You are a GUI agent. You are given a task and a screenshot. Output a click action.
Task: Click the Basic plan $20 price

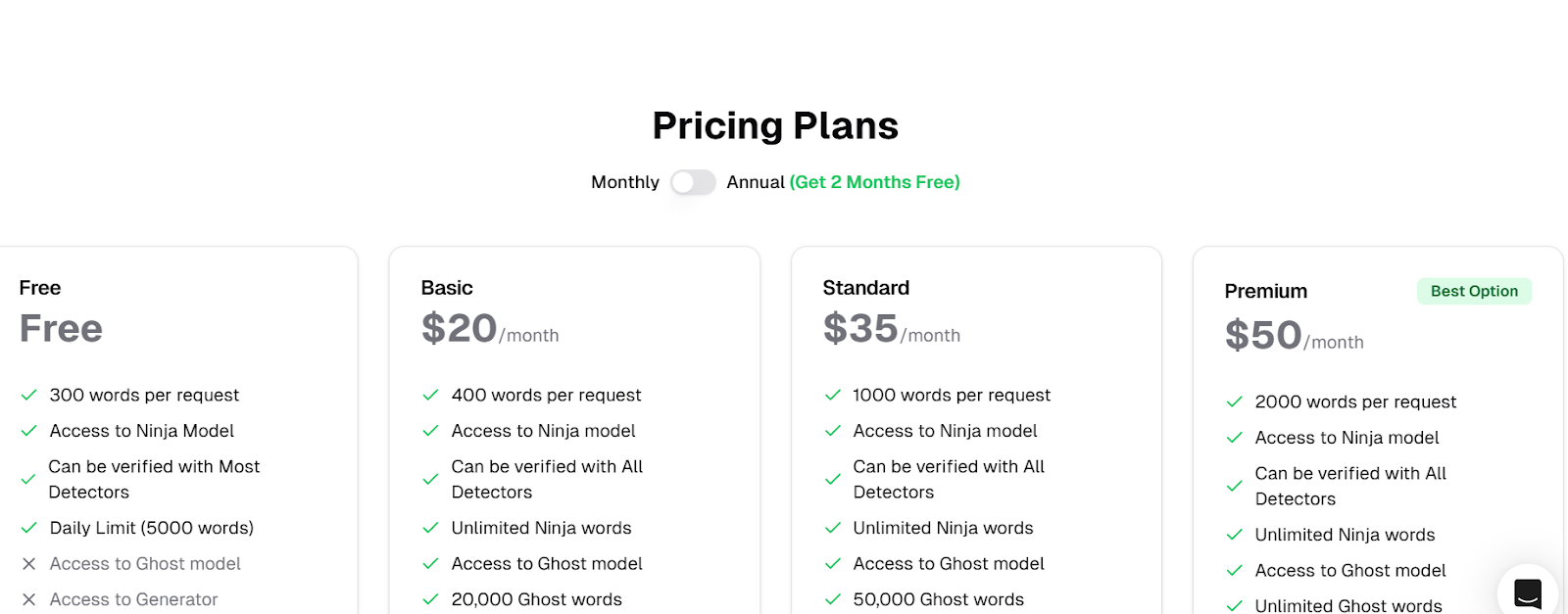point(460,328)
